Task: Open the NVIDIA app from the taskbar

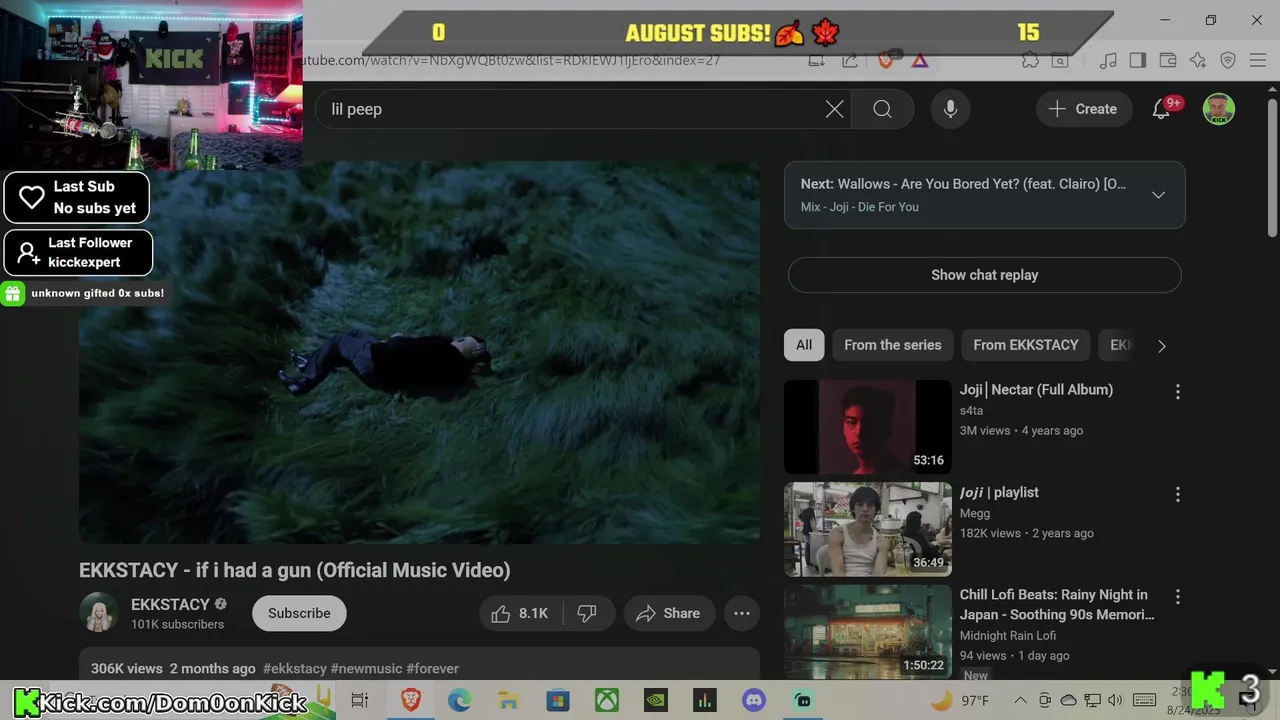Action: pyautogui.click(x=656, y=701)
